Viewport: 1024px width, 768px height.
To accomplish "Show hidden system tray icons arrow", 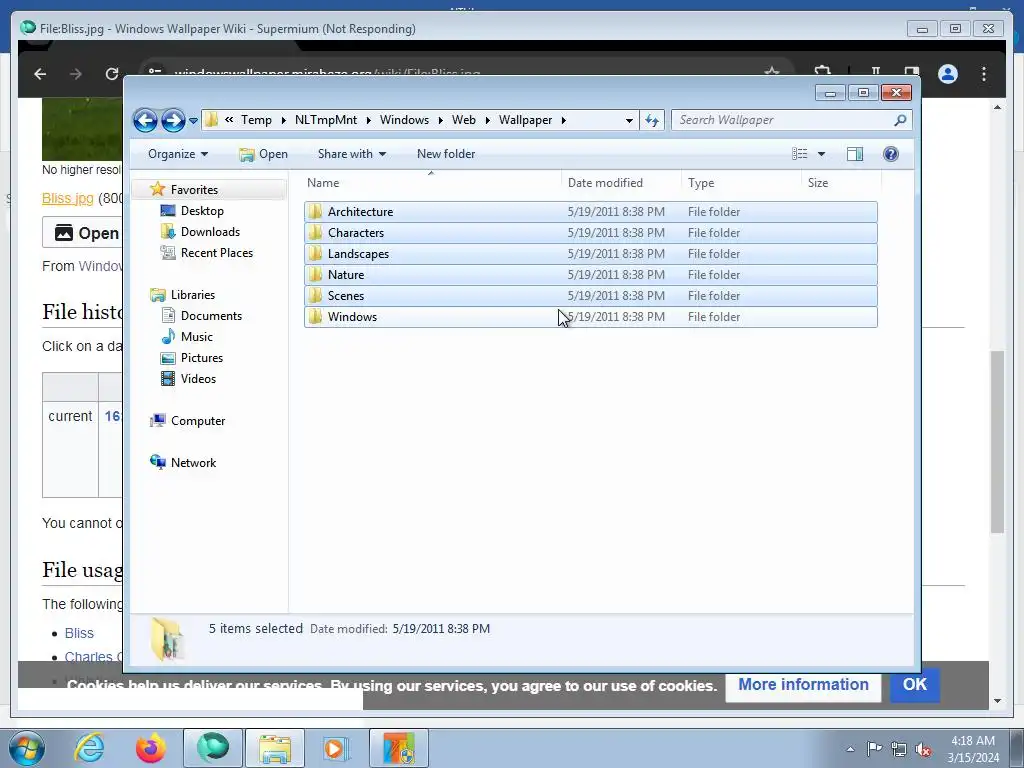I will tap(850, 749).
